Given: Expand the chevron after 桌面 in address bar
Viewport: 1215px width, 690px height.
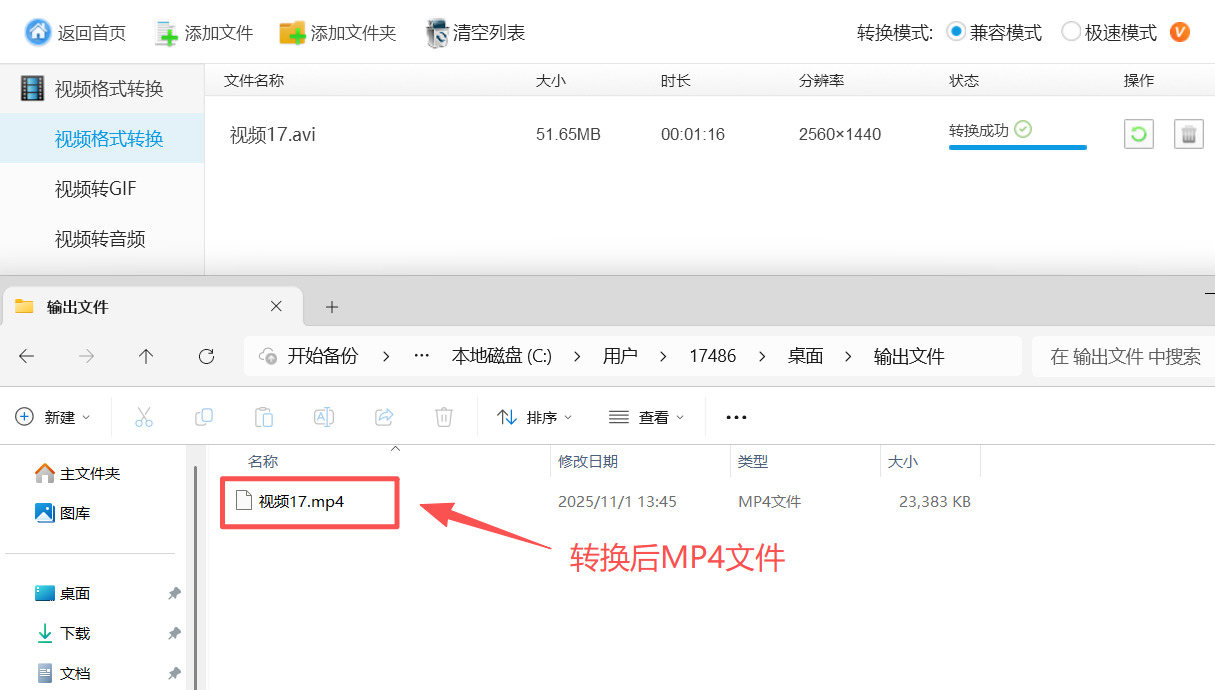Looking at the screenshot, I should coord(848,356).
